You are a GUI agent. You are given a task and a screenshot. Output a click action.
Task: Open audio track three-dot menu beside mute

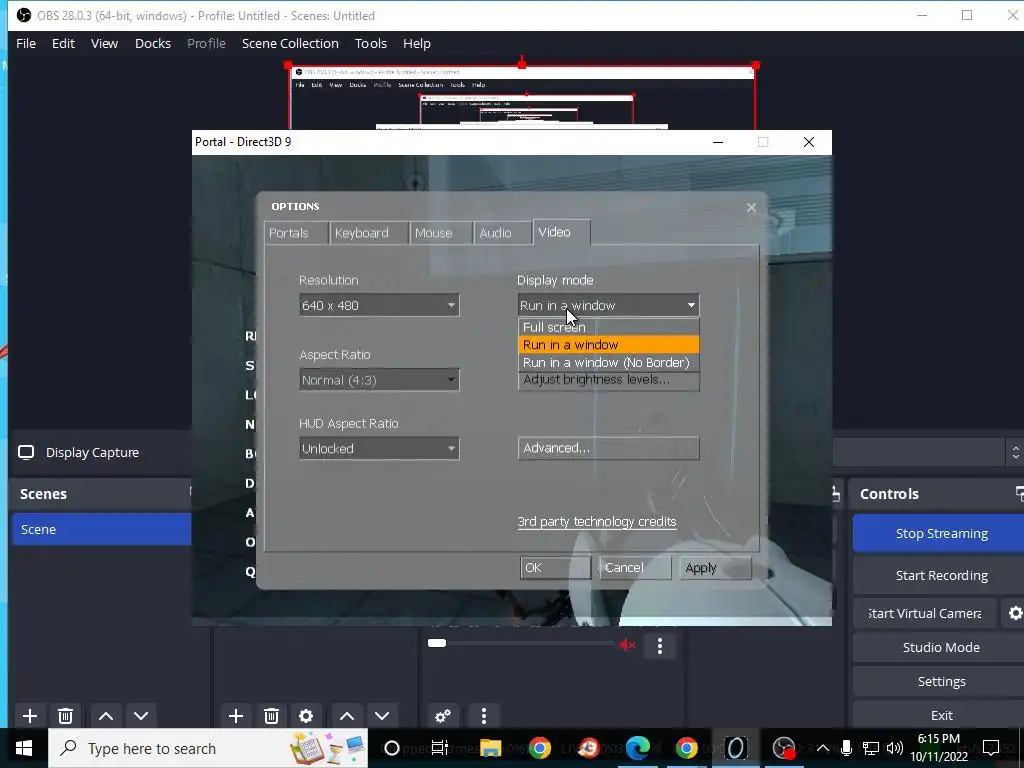(x=660, y=646)
